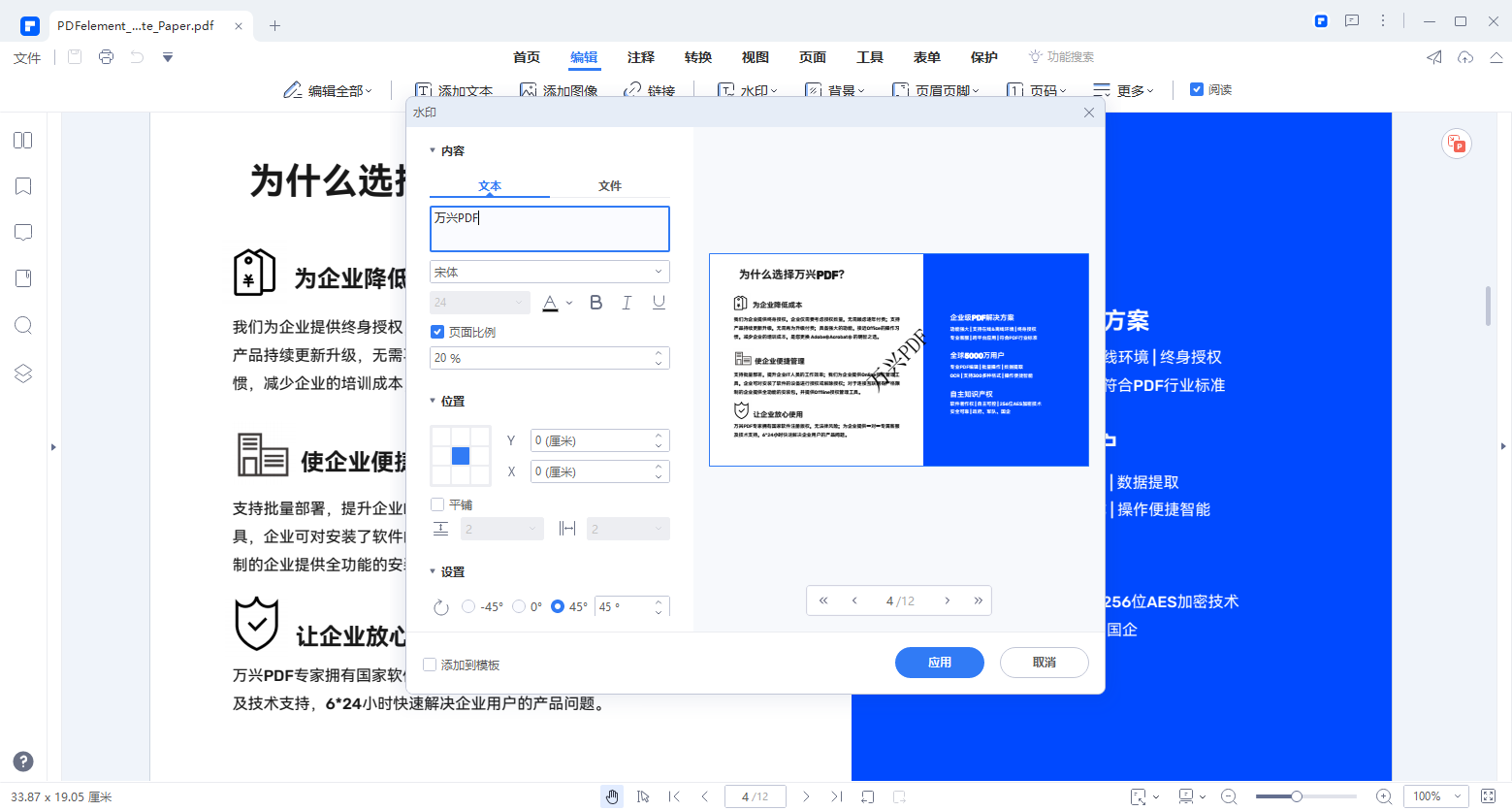Open the page thumbnails panel
Image resolution: width=1512 pixels, height=811 pixels.
(x=22, y=140)
